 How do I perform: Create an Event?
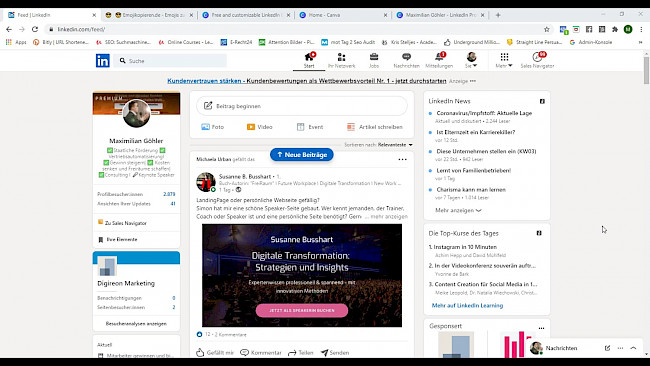pyautogui.click(x=310, y=127)
